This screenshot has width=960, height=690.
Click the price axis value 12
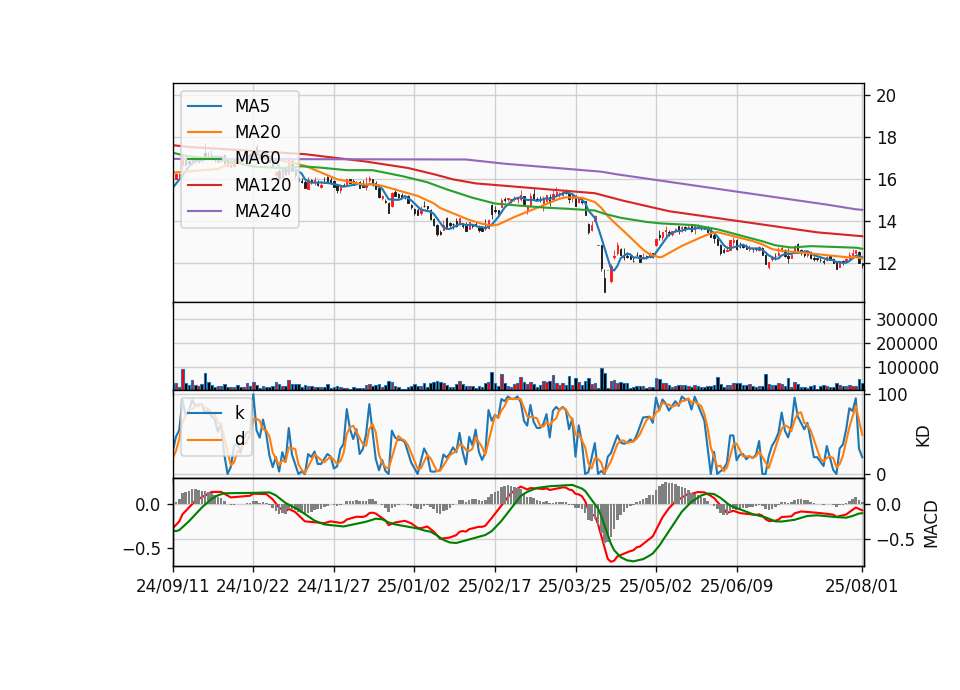tap(886, 264)
